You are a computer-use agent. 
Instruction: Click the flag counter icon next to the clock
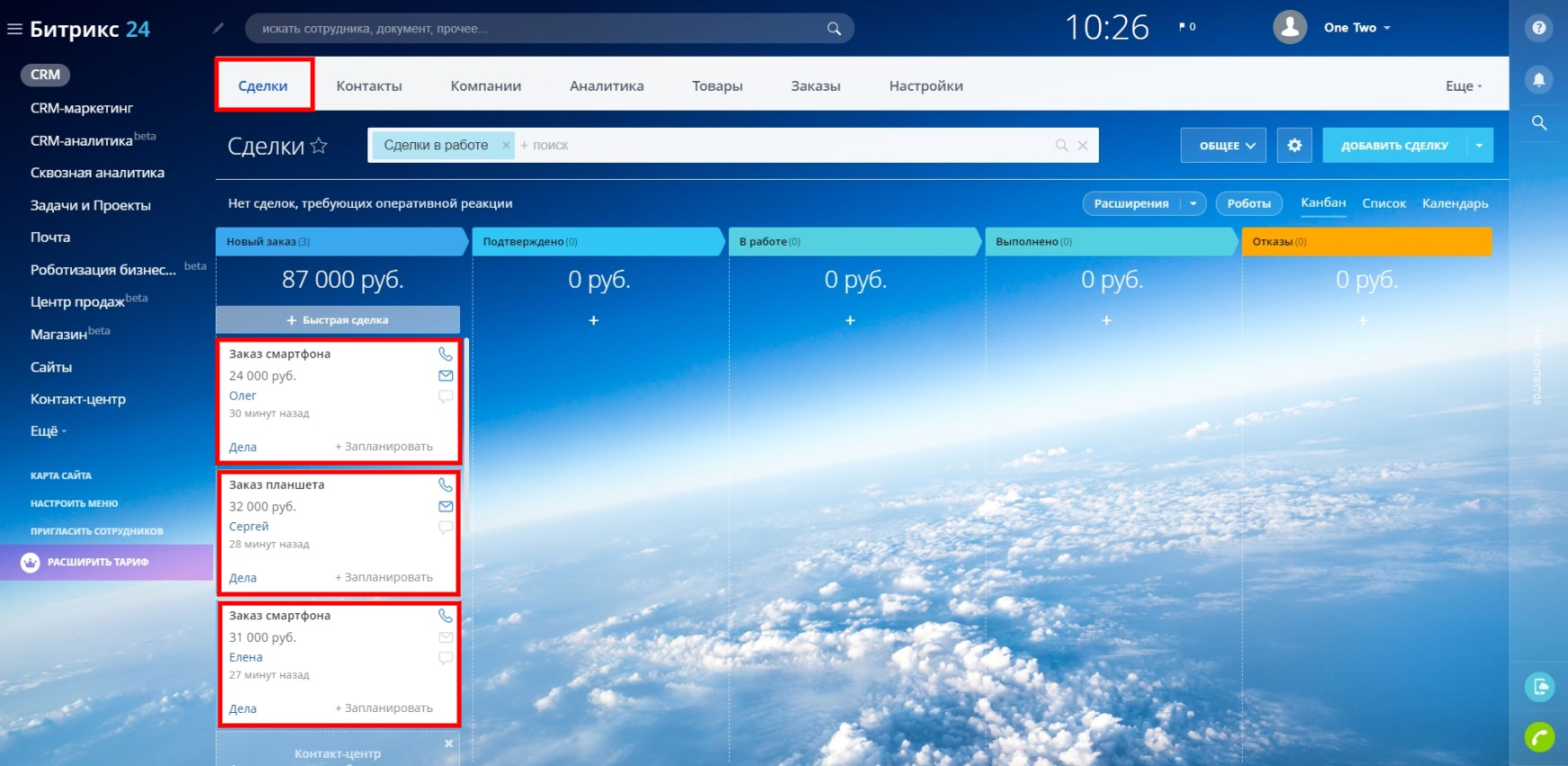1187,27
